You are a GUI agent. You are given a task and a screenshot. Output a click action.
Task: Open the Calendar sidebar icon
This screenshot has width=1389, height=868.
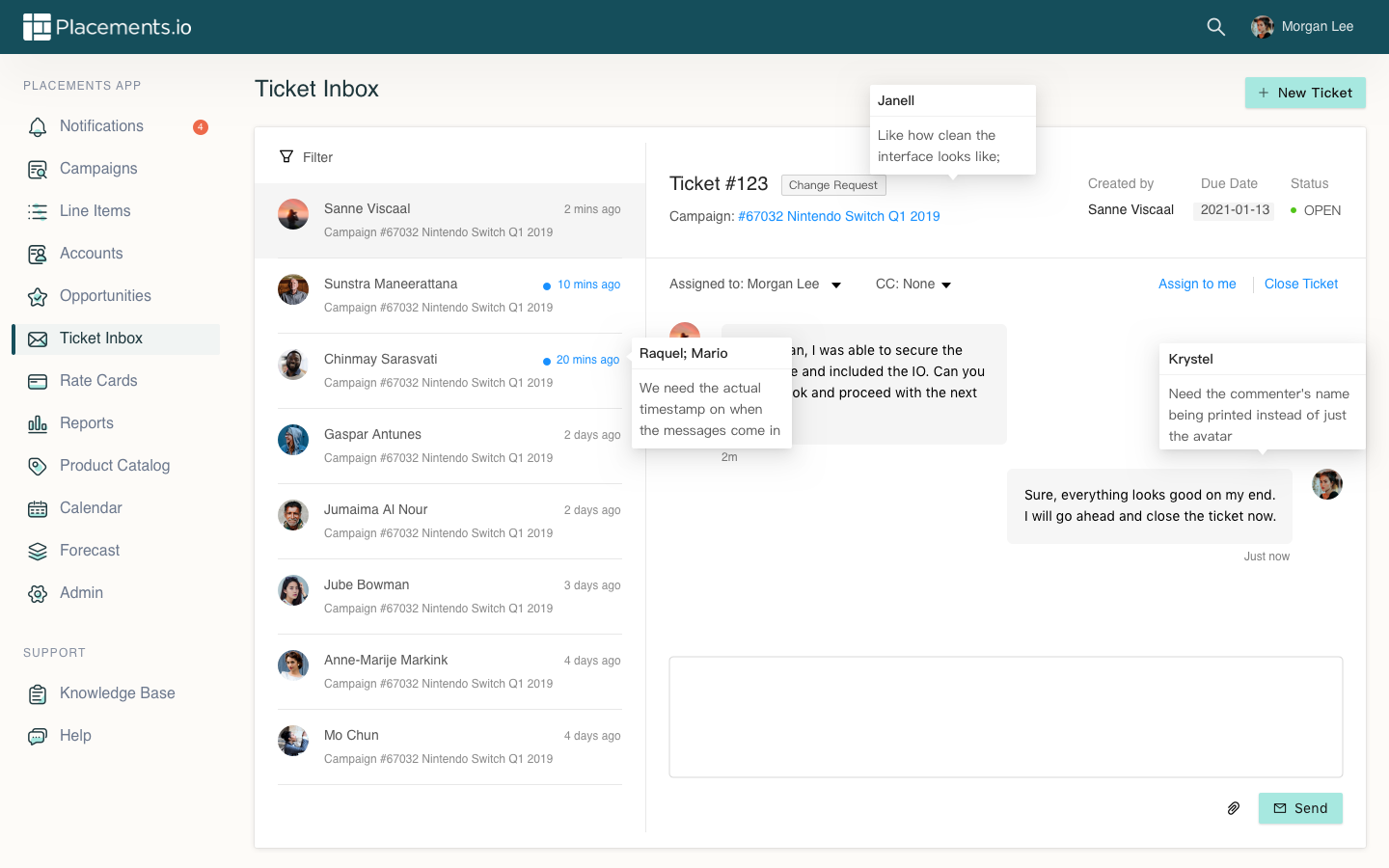pos(38,508)
